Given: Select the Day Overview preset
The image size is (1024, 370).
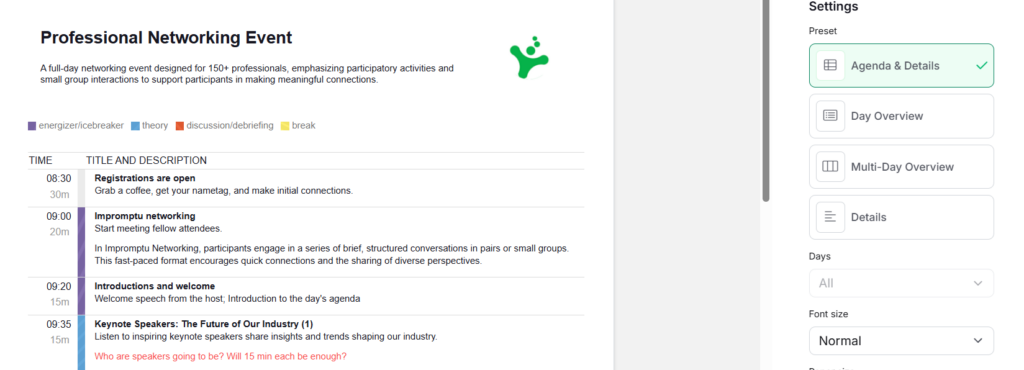Looking at the screenshot, I should pyautogui.click(x=901, y=116).
